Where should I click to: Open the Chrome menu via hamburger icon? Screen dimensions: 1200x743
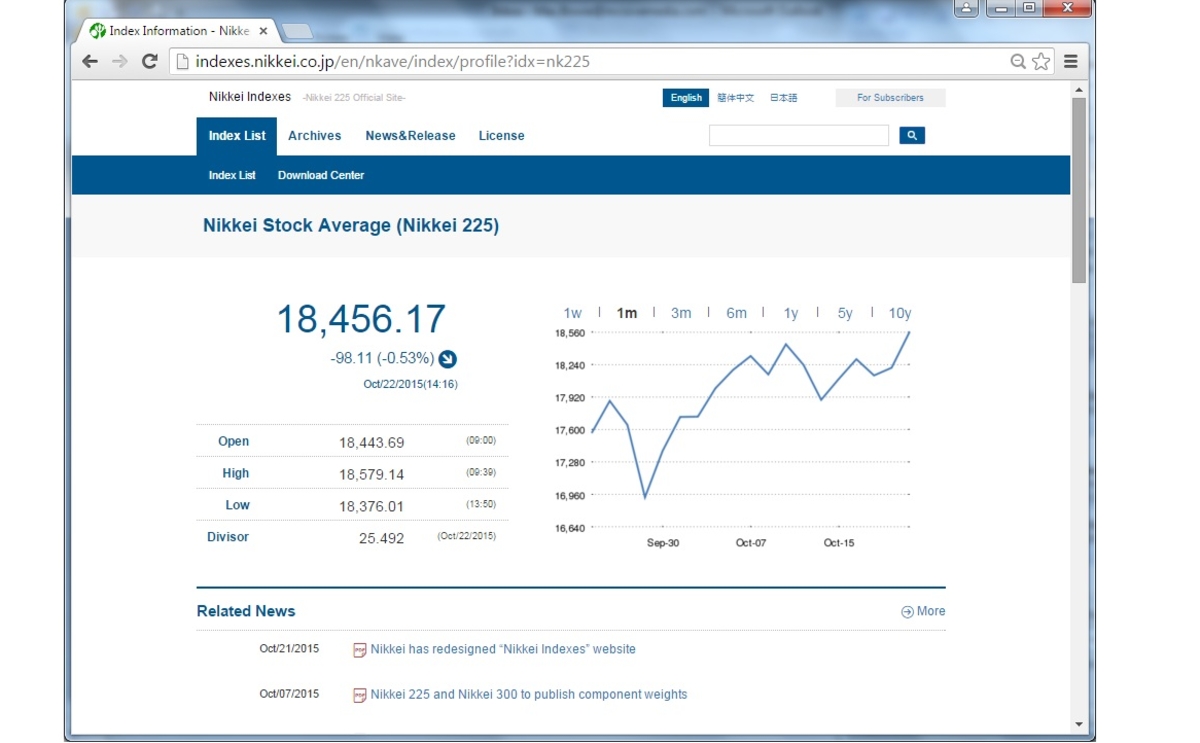pyautogui.click(x=1070, y=61)
